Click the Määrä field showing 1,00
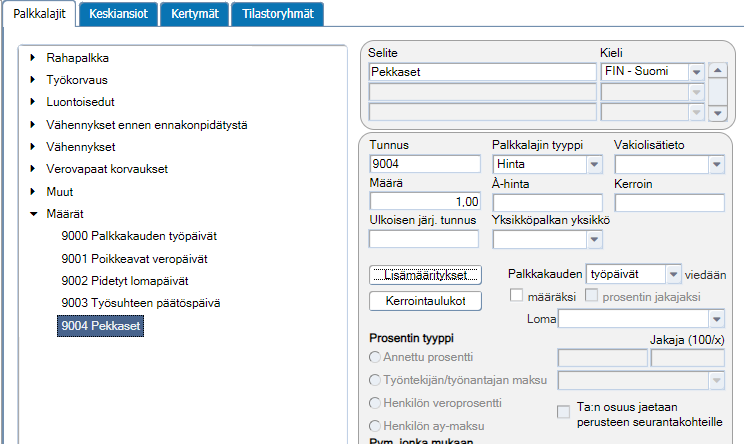 point(425,202)
